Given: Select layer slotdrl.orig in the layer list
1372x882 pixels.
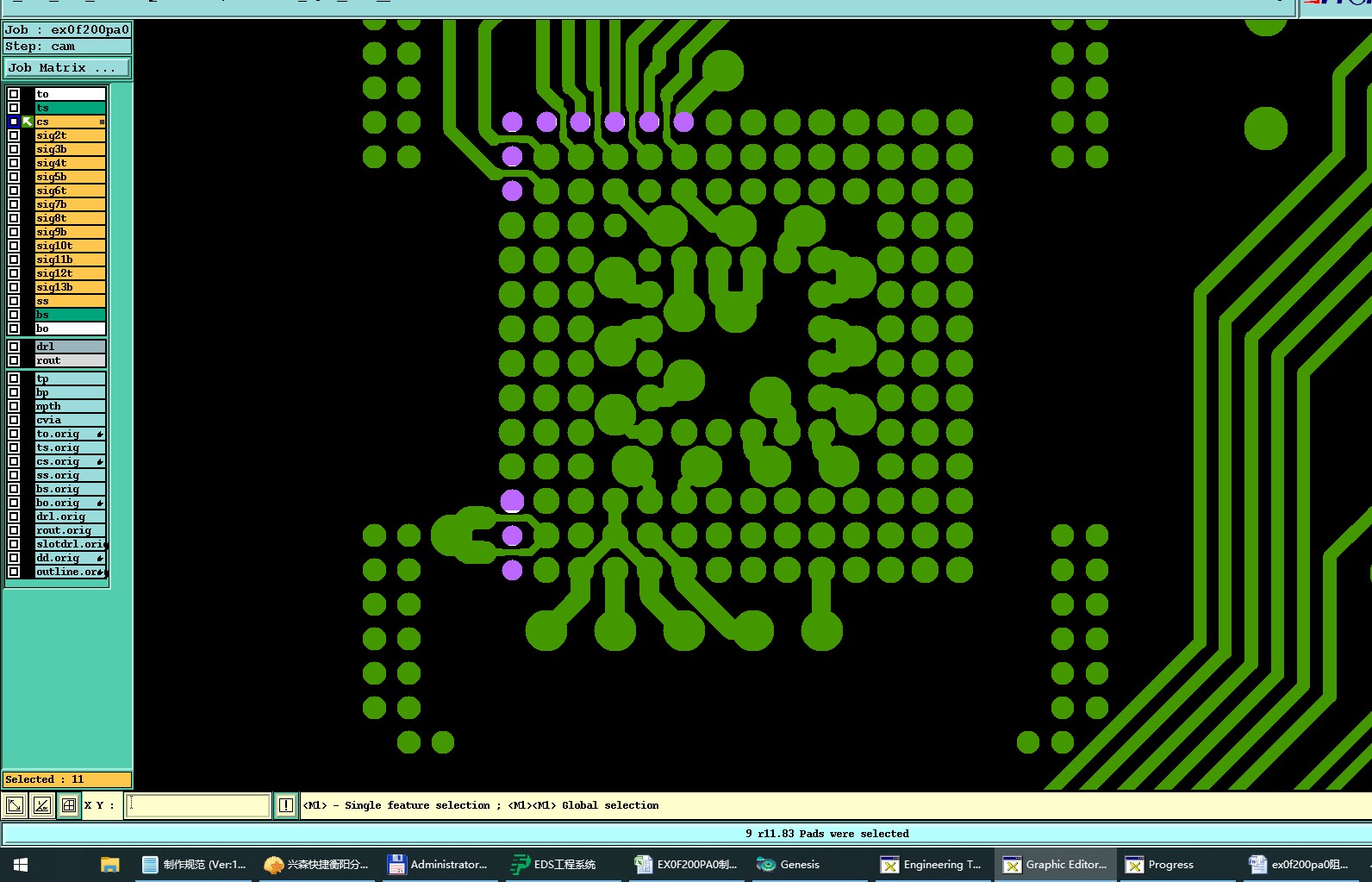Looking at the screenshot, I should [x=70, y=544].
